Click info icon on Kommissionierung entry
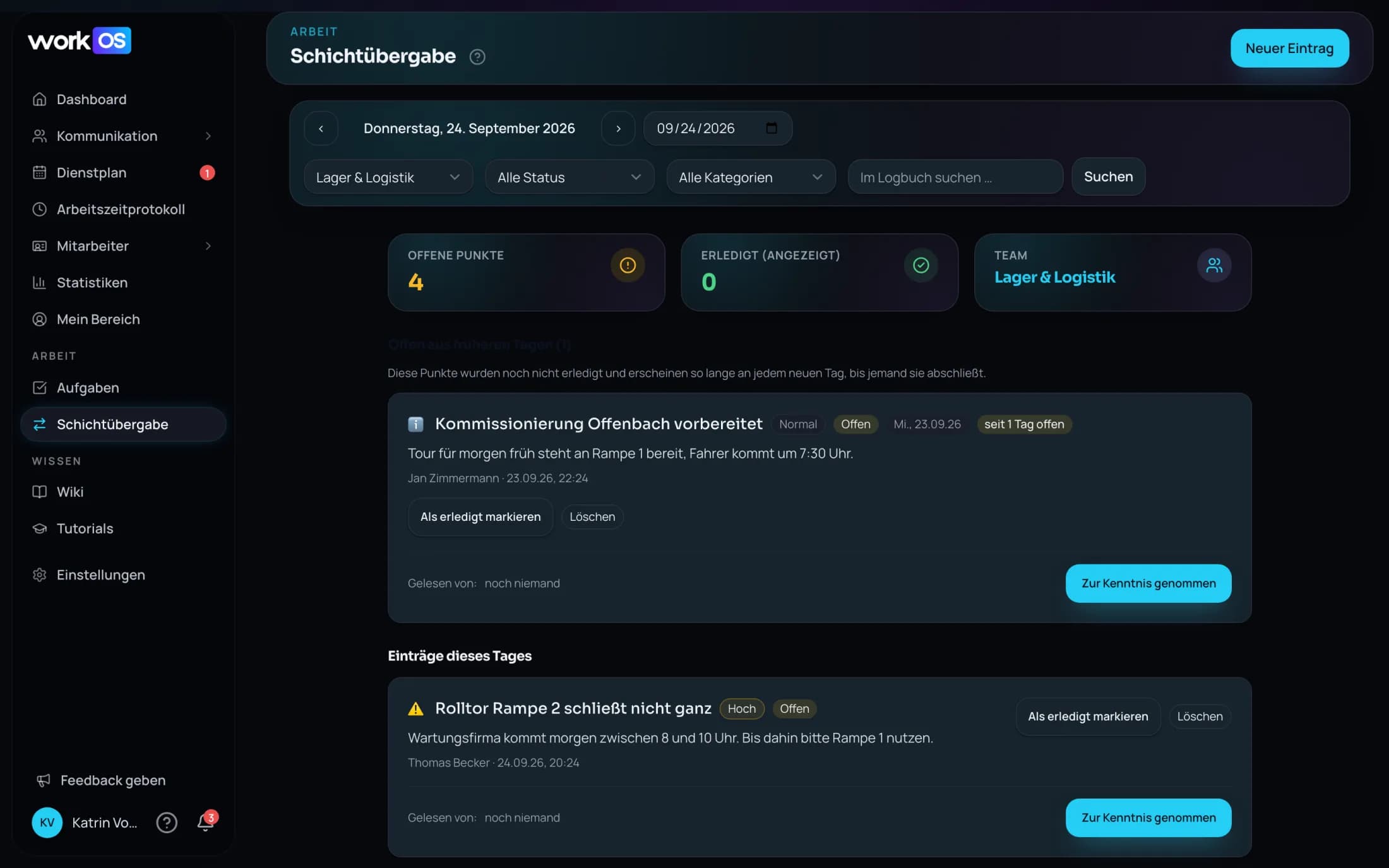This screenshot has height=868, width=1389. click(x=415, y=424)
